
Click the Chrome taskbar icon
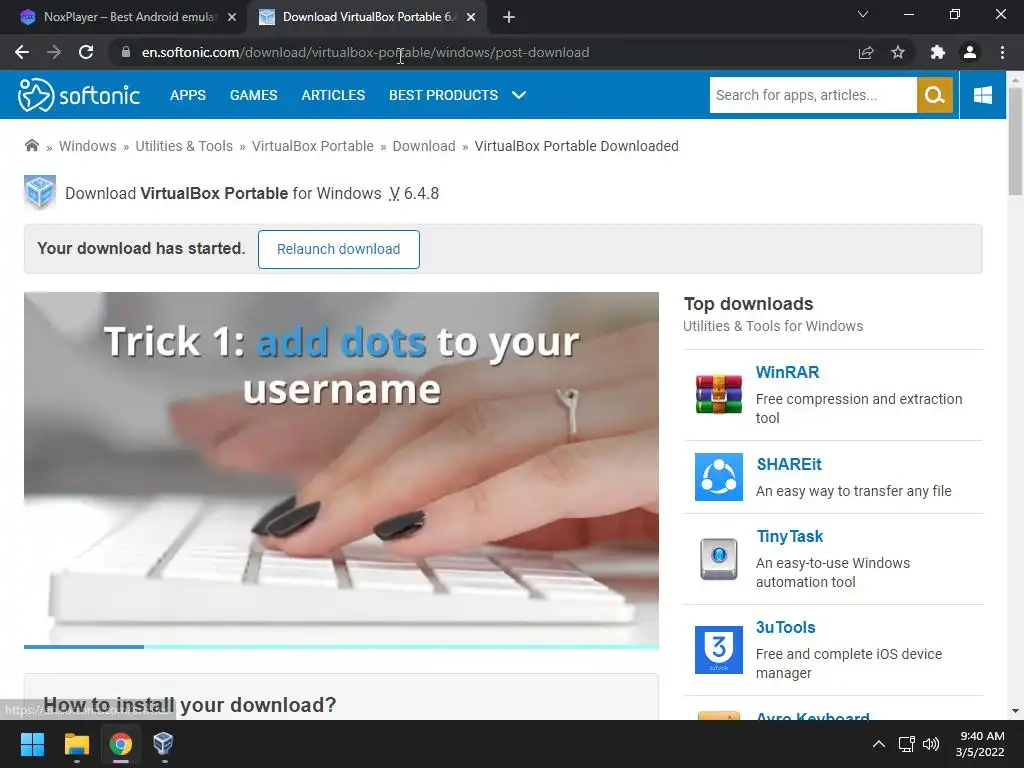(120, 744)
